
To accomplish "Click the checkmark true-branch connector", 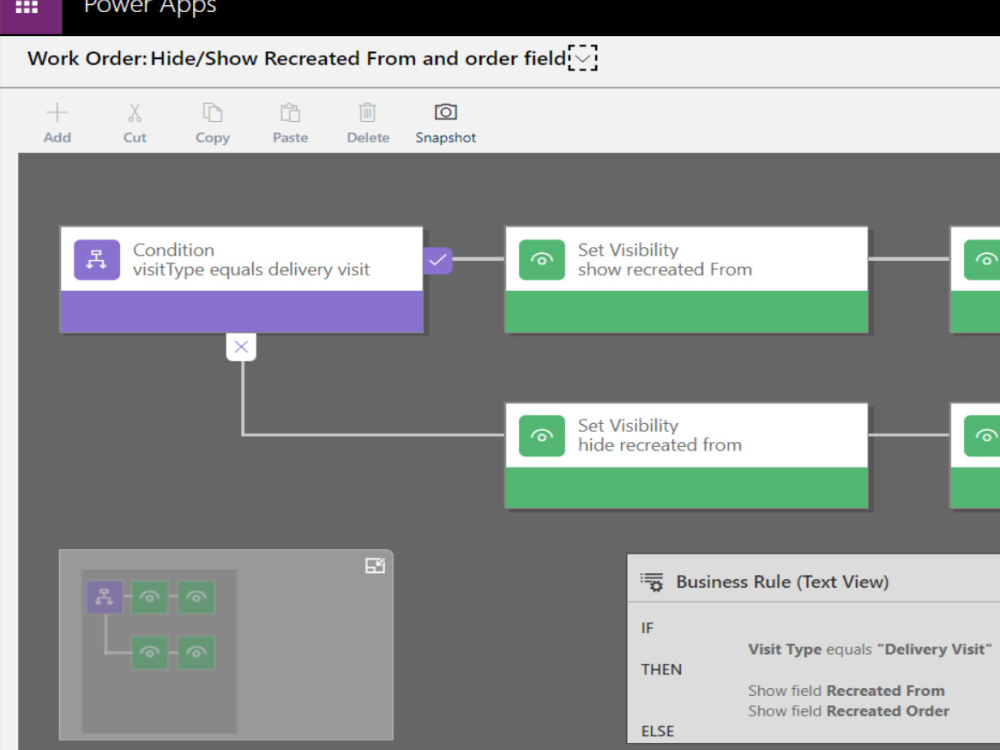I will coord(438,260).
